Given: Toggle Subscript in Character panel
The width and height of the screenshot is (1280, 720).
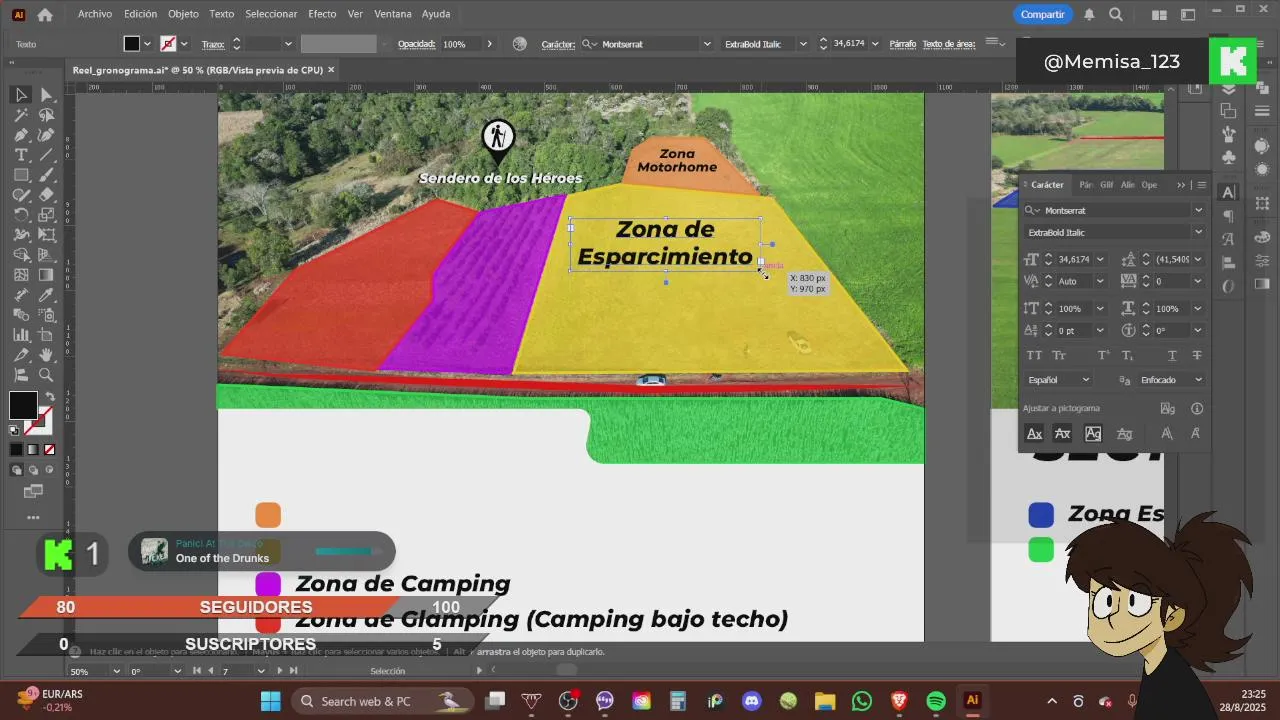Looking at the screenshot, I should [x=1128, y=355].
